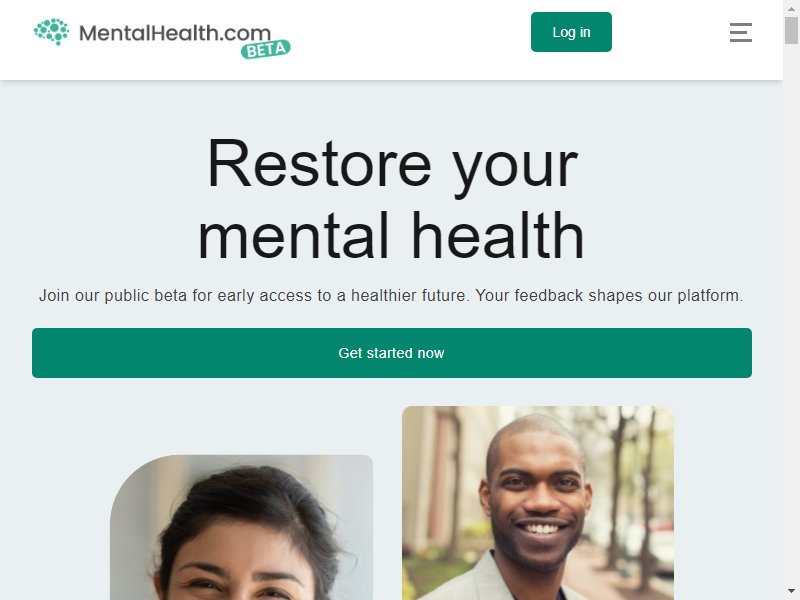Click the Get started now button
The height and width of the screenshot is (600, 800).
[391, 353]
